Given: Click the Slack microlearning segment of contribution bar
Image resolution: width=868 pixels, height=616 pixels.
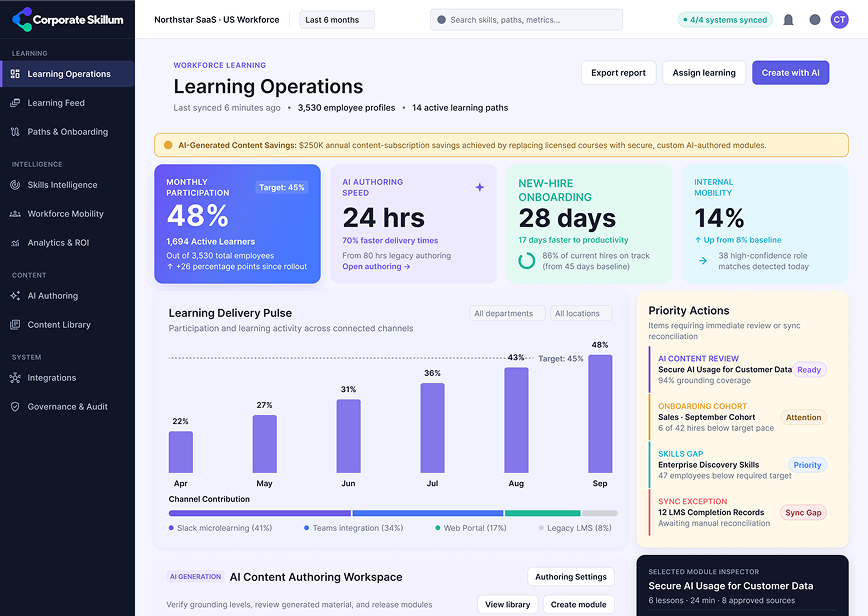Looking at the screenshot, I should point(260,513).
